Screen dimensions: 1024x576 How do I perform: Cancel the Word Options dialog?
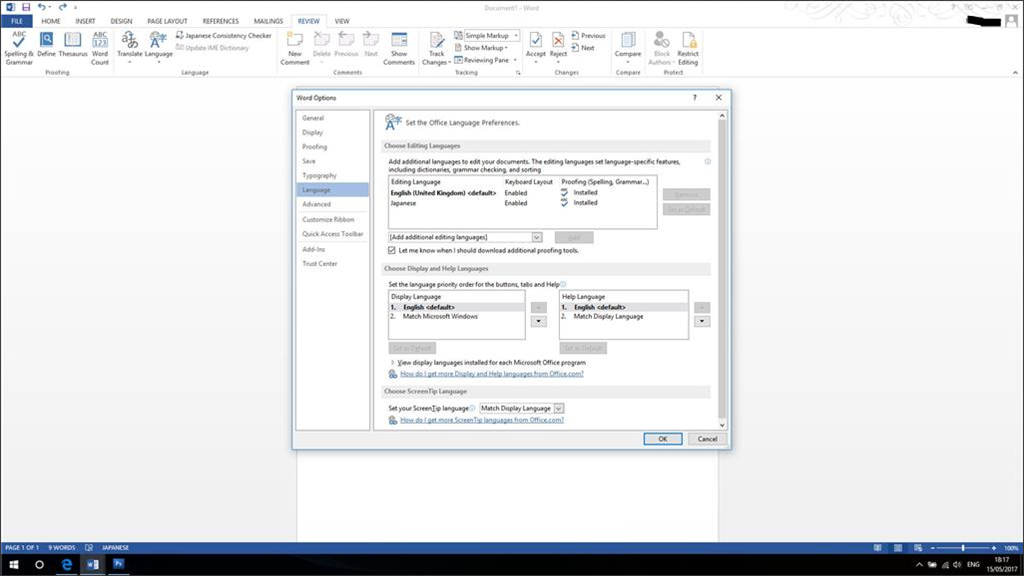[707, 439]
